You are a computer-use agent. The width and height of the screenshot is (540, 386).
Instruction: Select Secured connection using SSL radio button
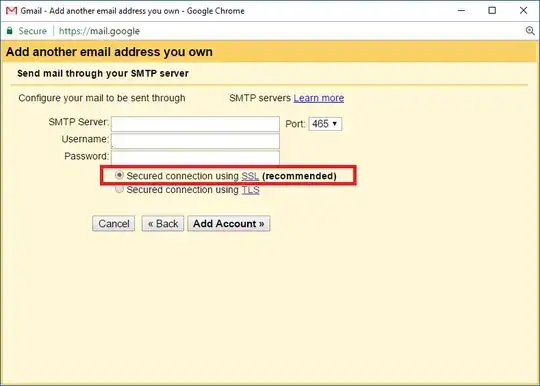click(119, 175)
